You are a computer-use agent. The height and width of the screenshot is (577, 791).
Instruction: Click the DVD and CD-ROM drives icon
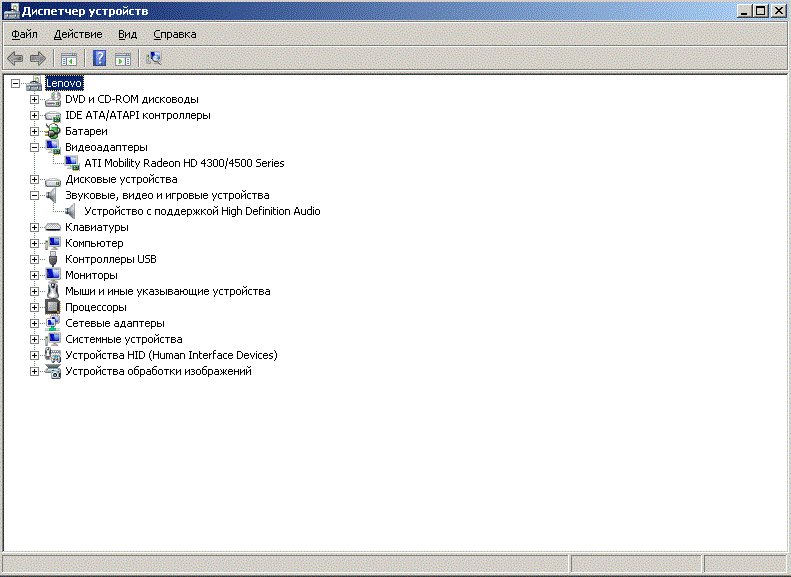coord(53,99)
